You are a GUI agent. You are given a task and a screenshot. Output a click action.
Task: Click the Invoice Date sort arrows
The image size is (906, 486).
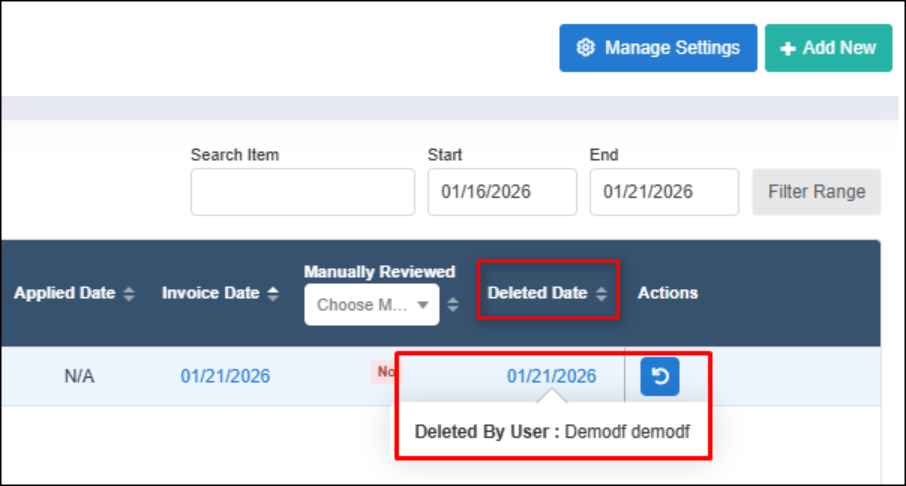[273, 294]
